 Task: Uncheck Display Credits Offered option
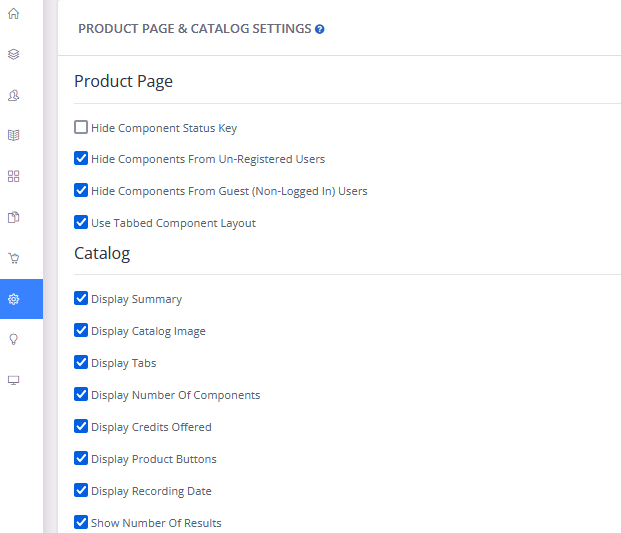tap(81, 426)
